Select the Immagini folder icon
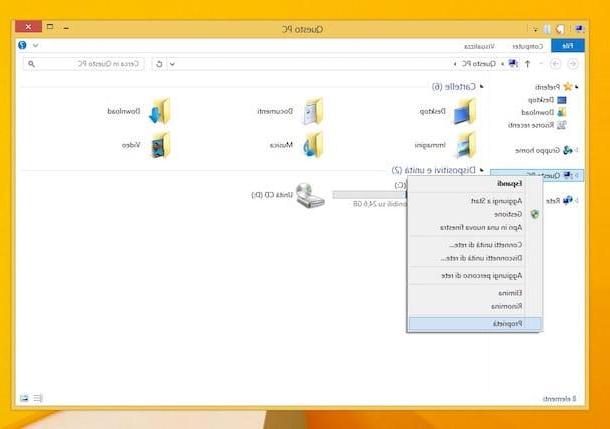Image resolution: width=610 pixels, height=429 pixels. tap(466, 145)
